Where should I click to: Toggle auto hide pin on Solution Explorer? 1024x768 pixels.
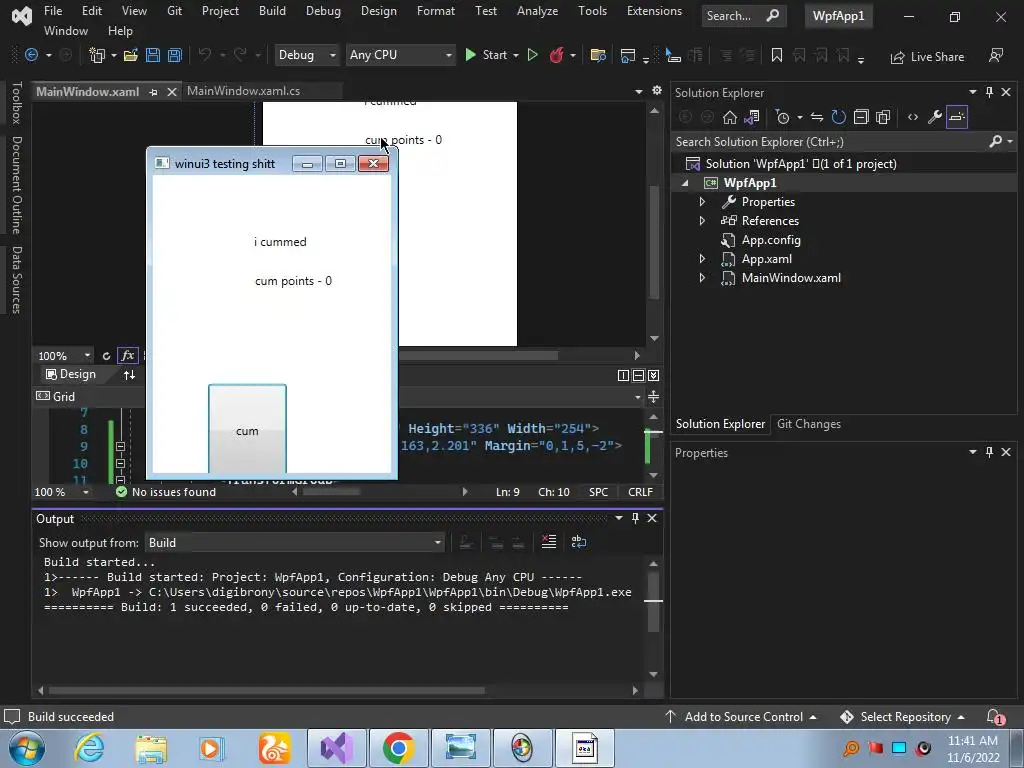click(989, 92)
